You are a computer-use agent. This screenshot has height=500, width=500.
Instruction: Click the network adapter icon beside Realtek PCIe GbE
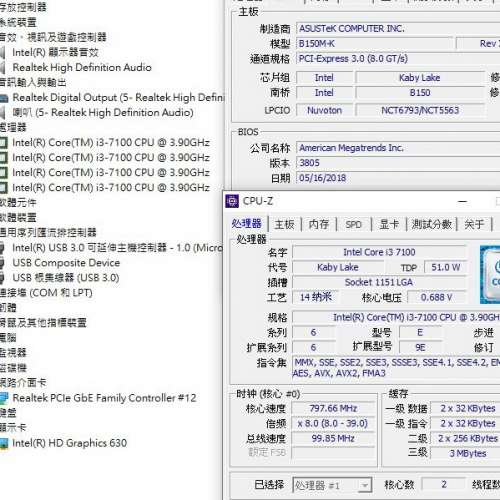4,398
